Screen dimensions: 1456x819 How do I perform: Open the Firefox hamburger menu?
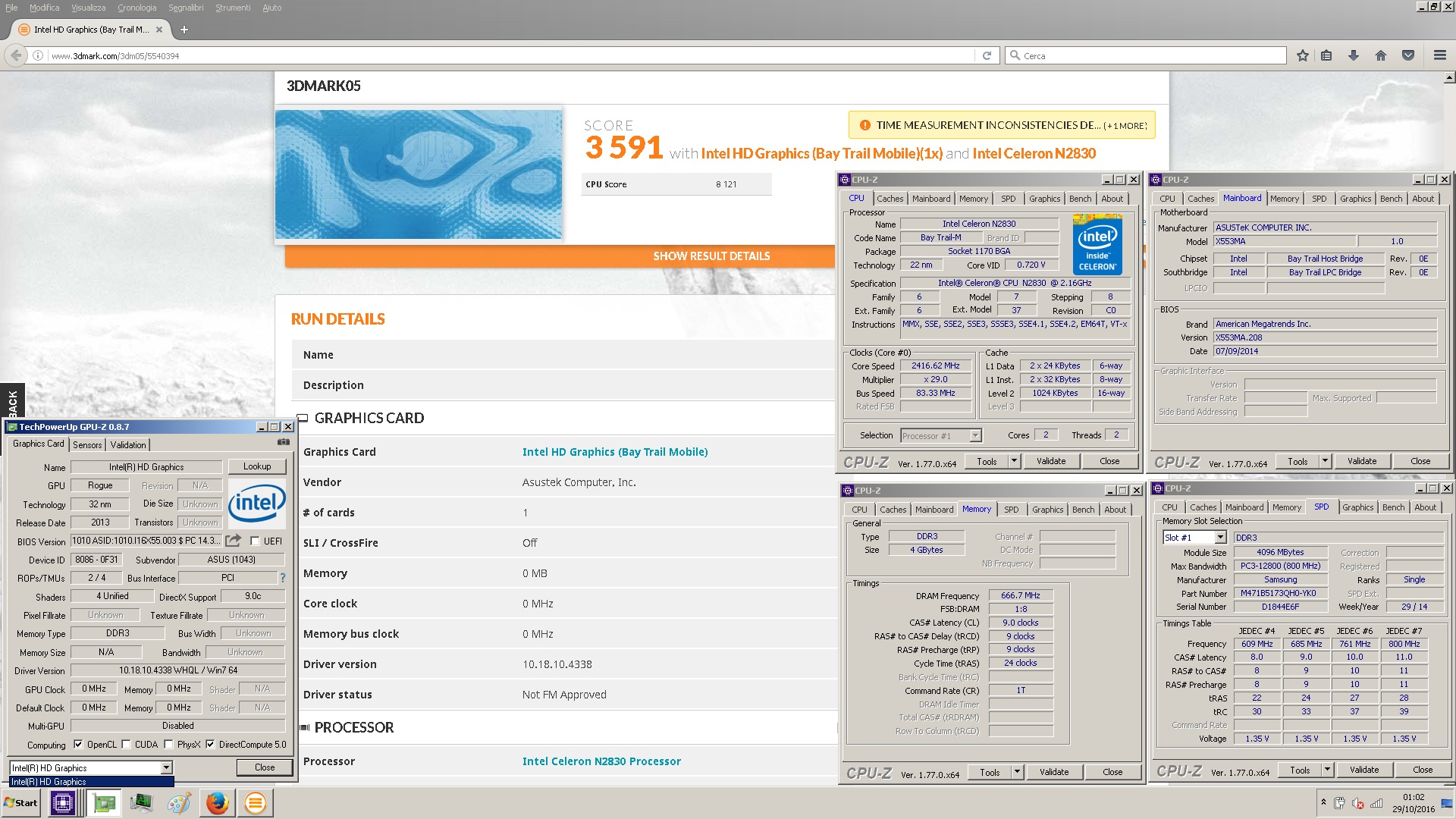(x=1439, y=55)
